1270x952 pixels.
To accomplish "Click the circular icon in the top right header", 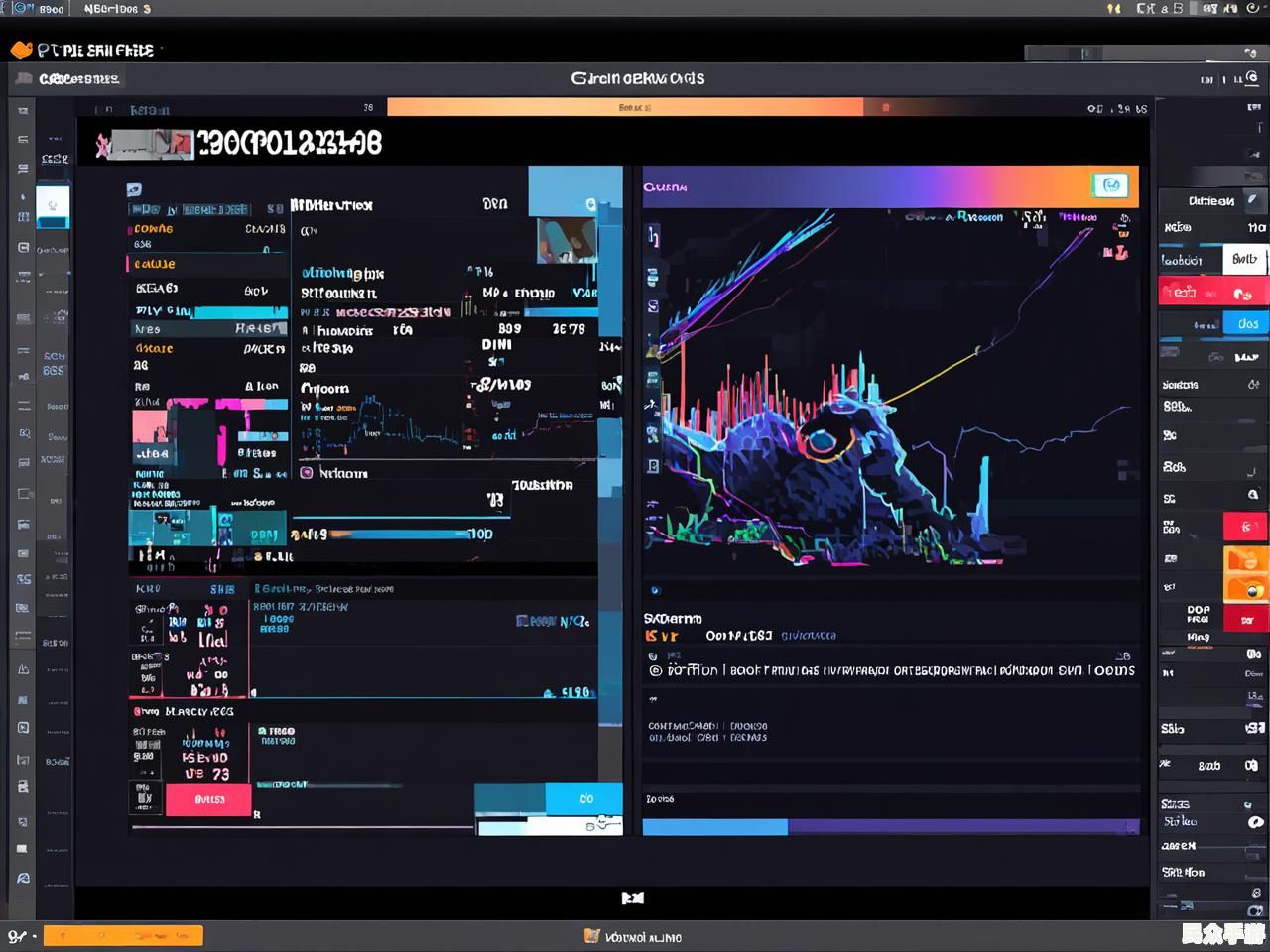I will coord(1252,77).
